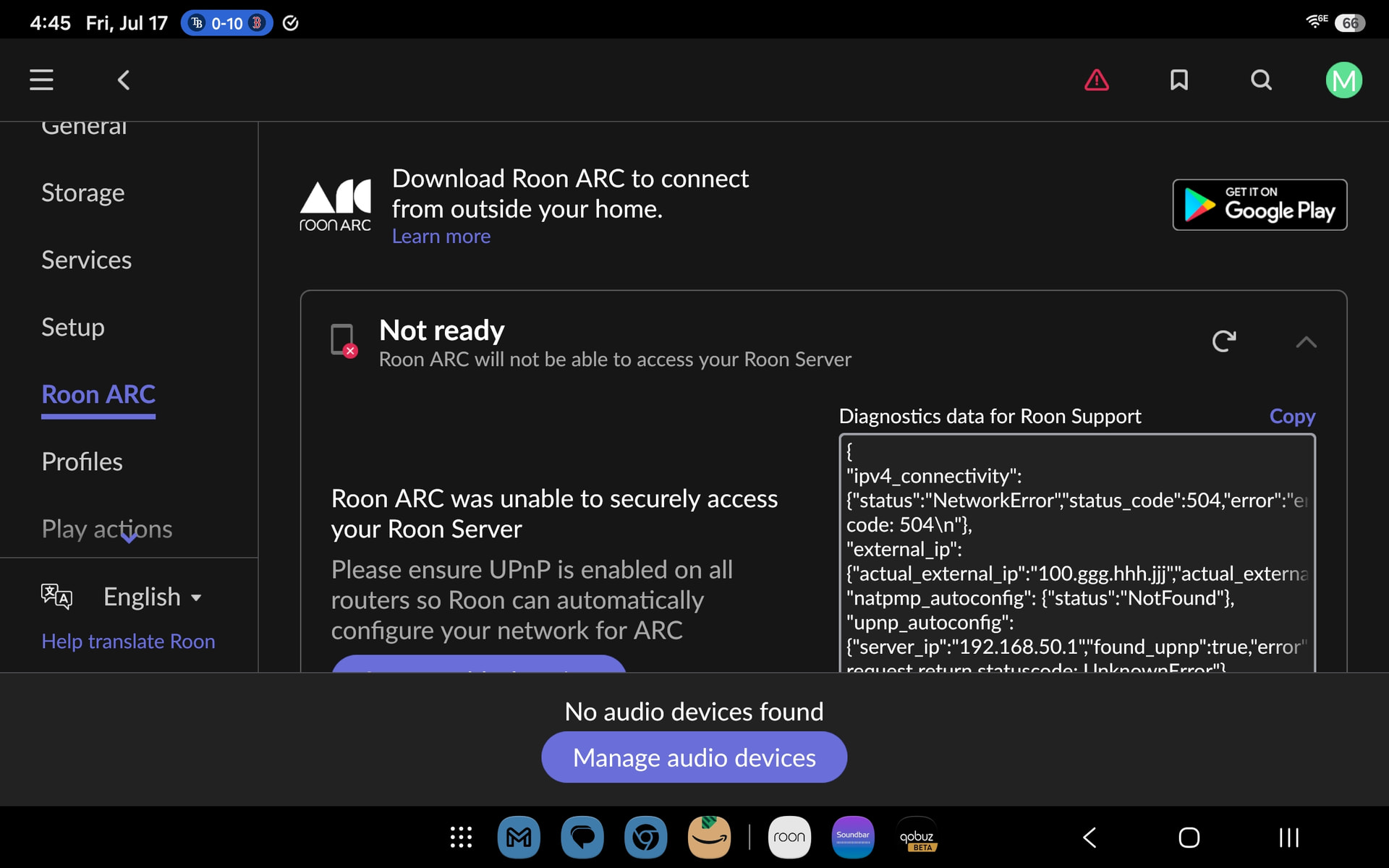Click inside the diagnostics data text box

click(x=1077, y=553)
